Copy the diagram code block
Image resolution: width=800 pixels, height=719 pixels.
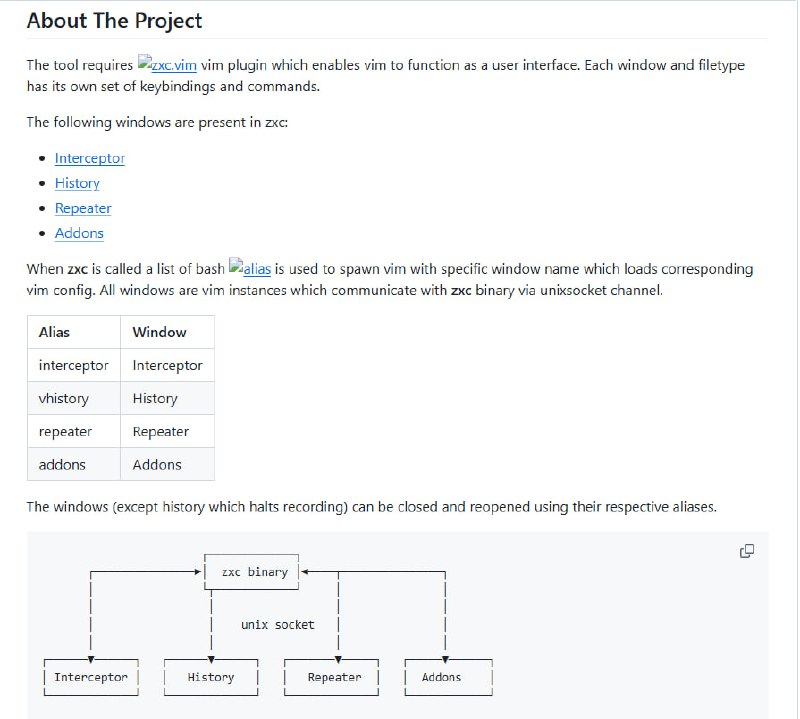coord(746,551)
